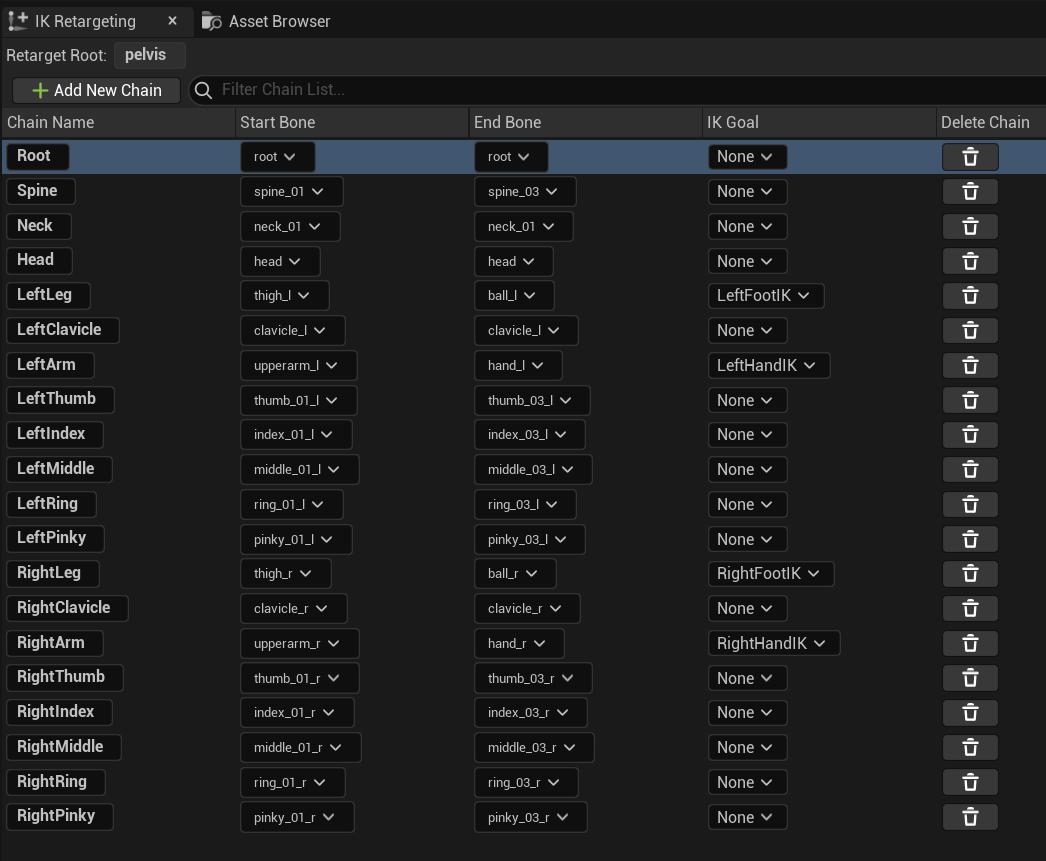The image size is (1046, 861).
Task: Open the pinky_01_r start bone dropdown
Action: click(x=297, y=817)
